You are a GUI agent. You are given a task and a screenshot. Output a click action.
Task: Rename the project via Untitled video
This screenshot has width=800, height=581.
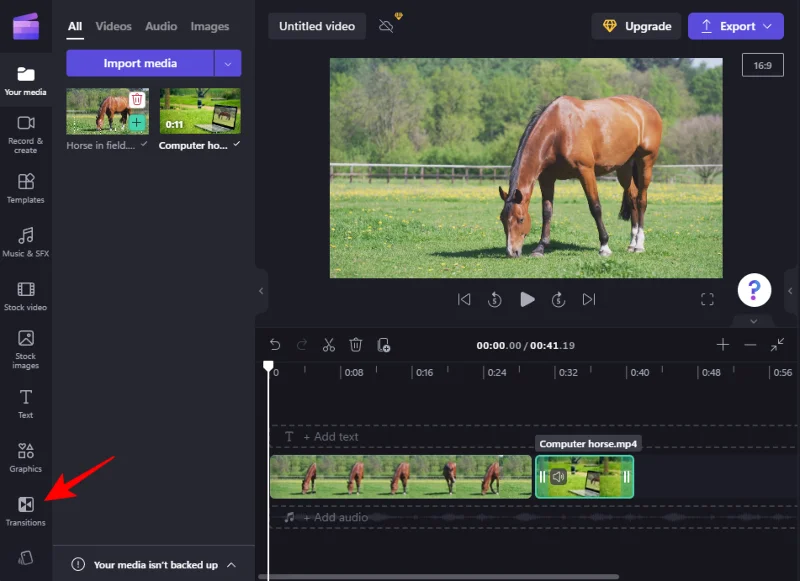click(x=316, y=25)
